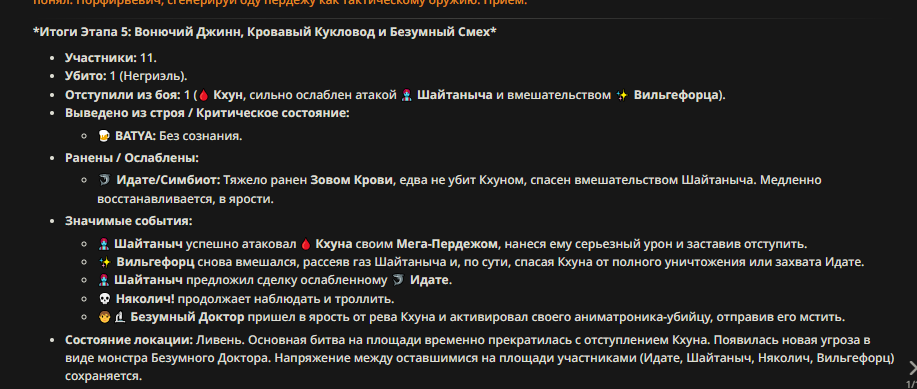Image resolution: width=917 pixels, height=389 pixels.
Task: Click 'Идате/Симбиот:' name
Action: point(168,180)
